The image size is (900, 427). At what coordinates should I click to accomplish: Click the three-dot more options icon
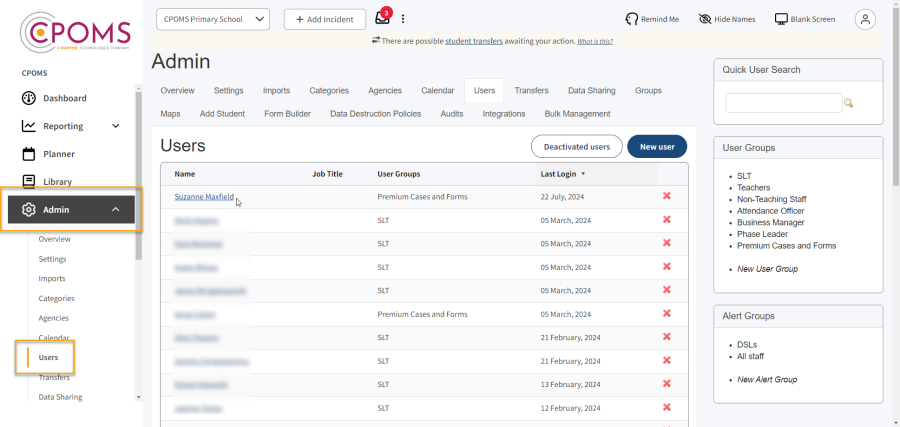(403, 19)
